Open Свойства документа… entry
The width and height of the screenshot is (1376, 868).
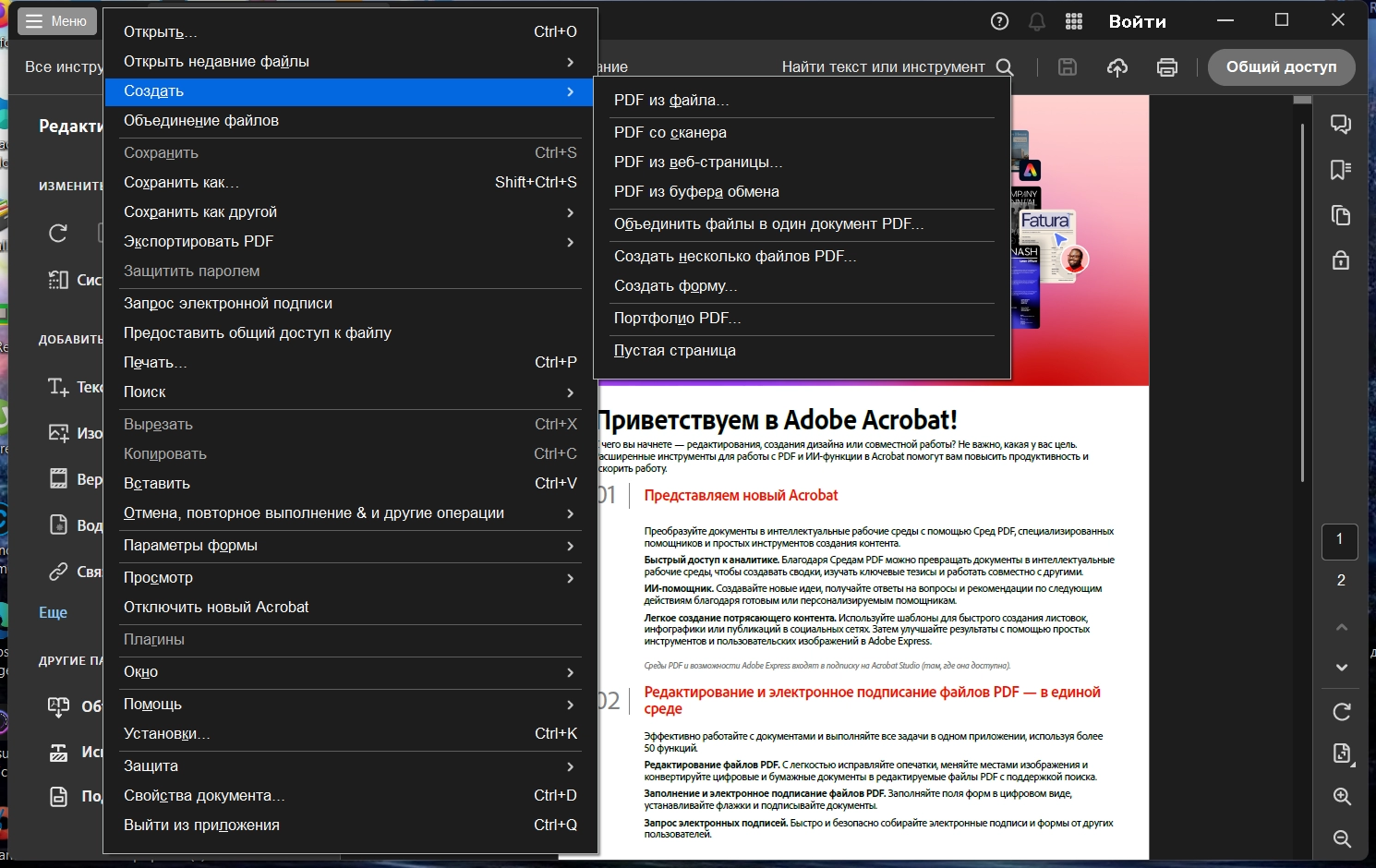point(350,795)
